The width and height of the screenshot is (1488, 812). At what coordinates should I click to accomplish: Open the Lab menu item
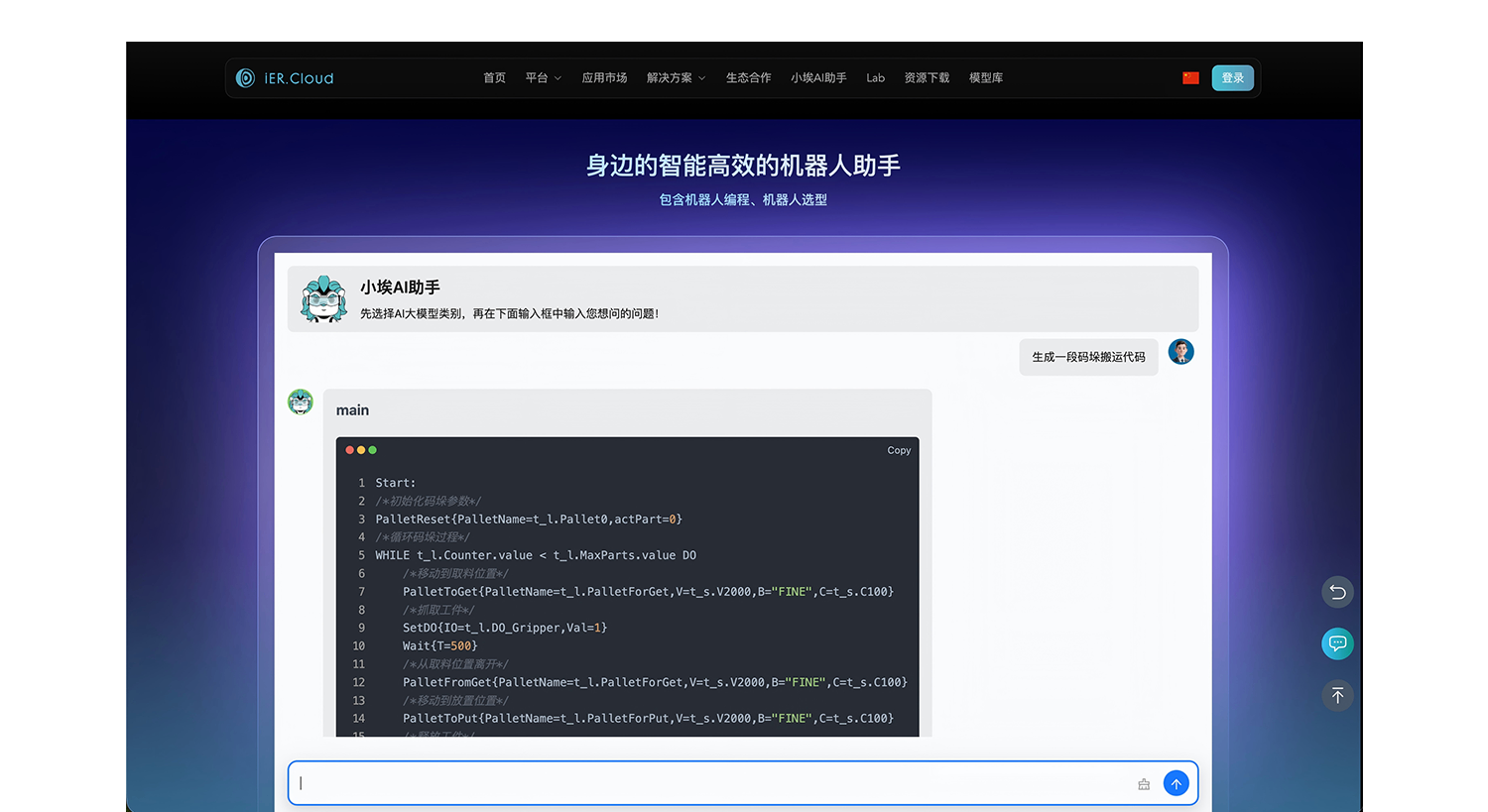(x=875, y=78)
